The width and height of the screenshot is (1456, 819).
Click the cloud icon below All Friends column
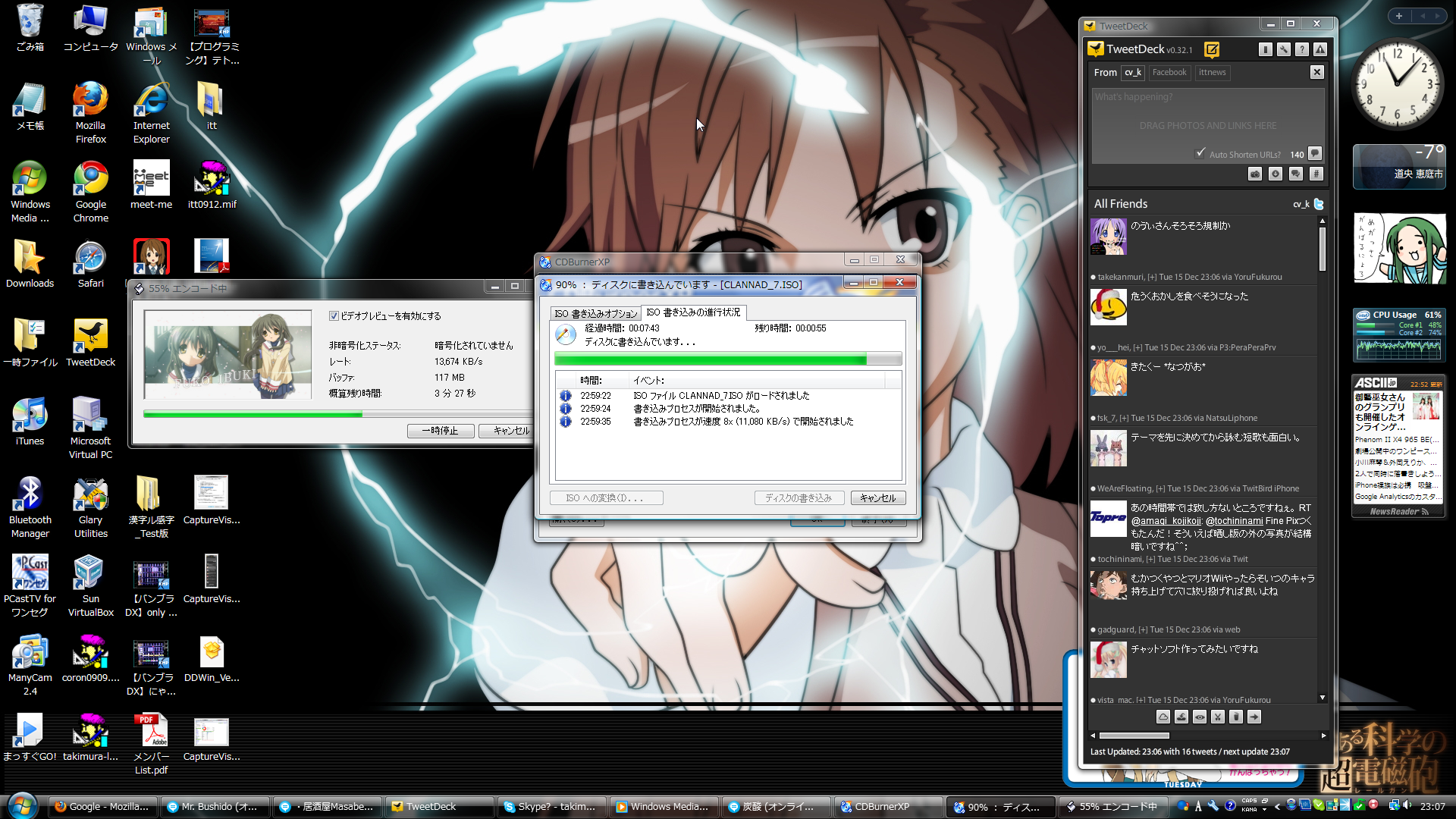(1163, 717)
